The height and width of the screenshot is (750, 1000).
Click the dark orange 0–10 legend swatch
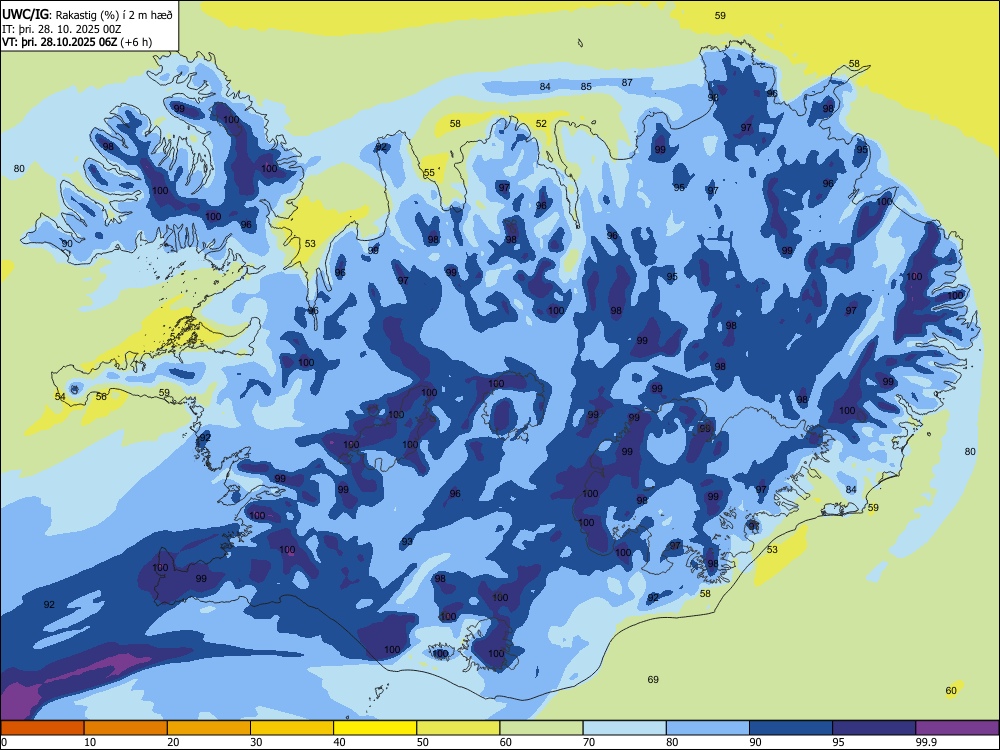(42, 728)
